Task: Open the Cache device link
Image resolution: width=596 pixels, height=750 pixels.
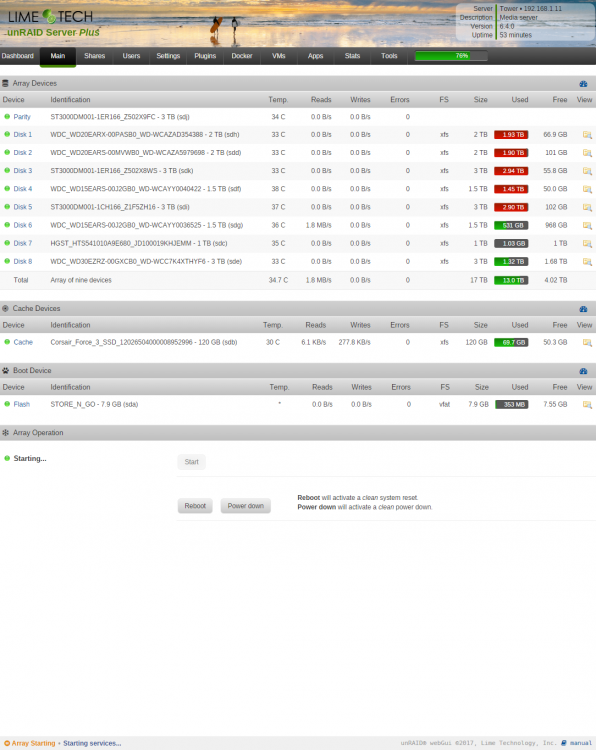Action: 23,342
